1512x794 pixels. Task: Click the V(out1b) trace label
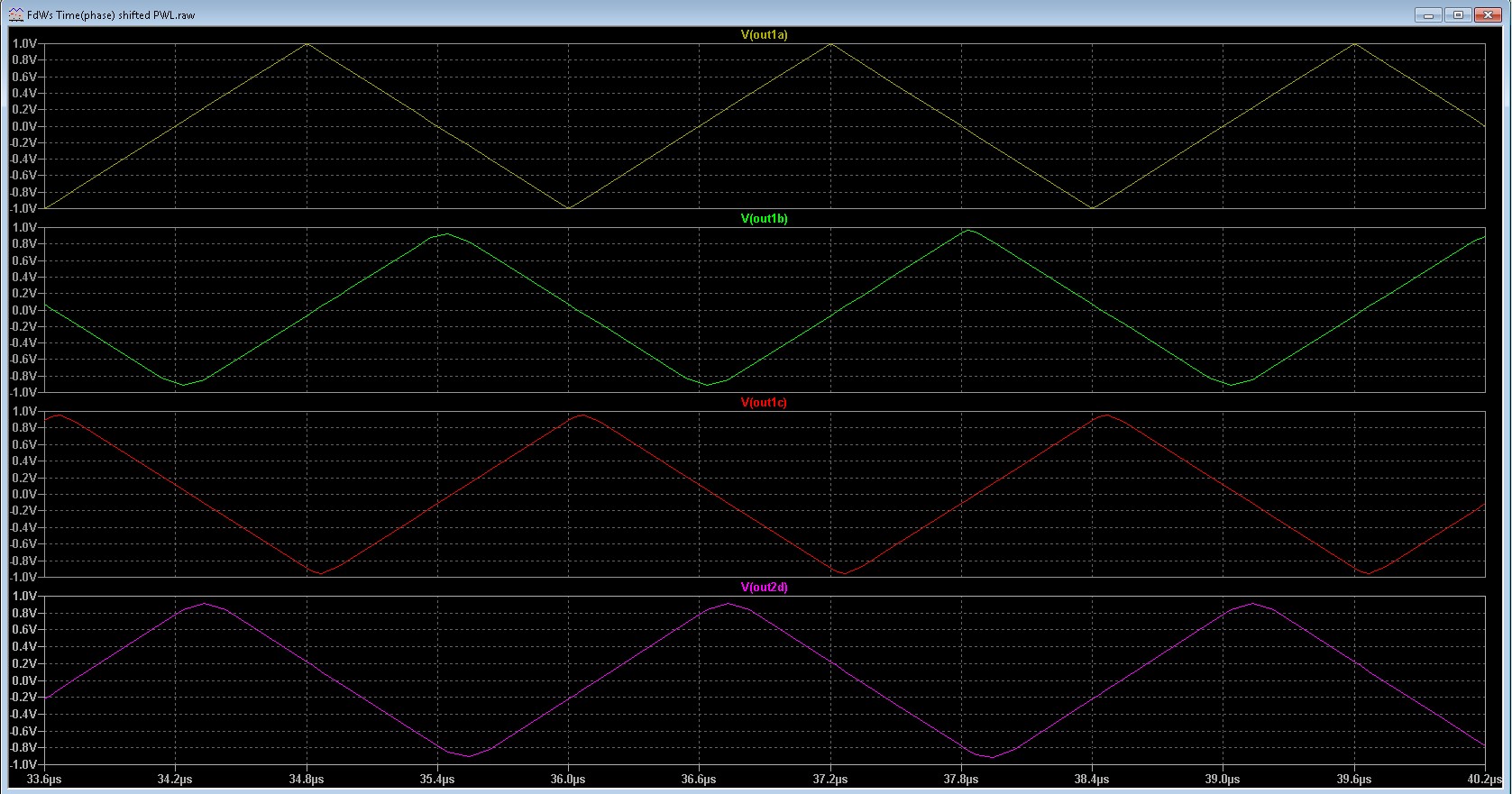click(x=764, y=218)
